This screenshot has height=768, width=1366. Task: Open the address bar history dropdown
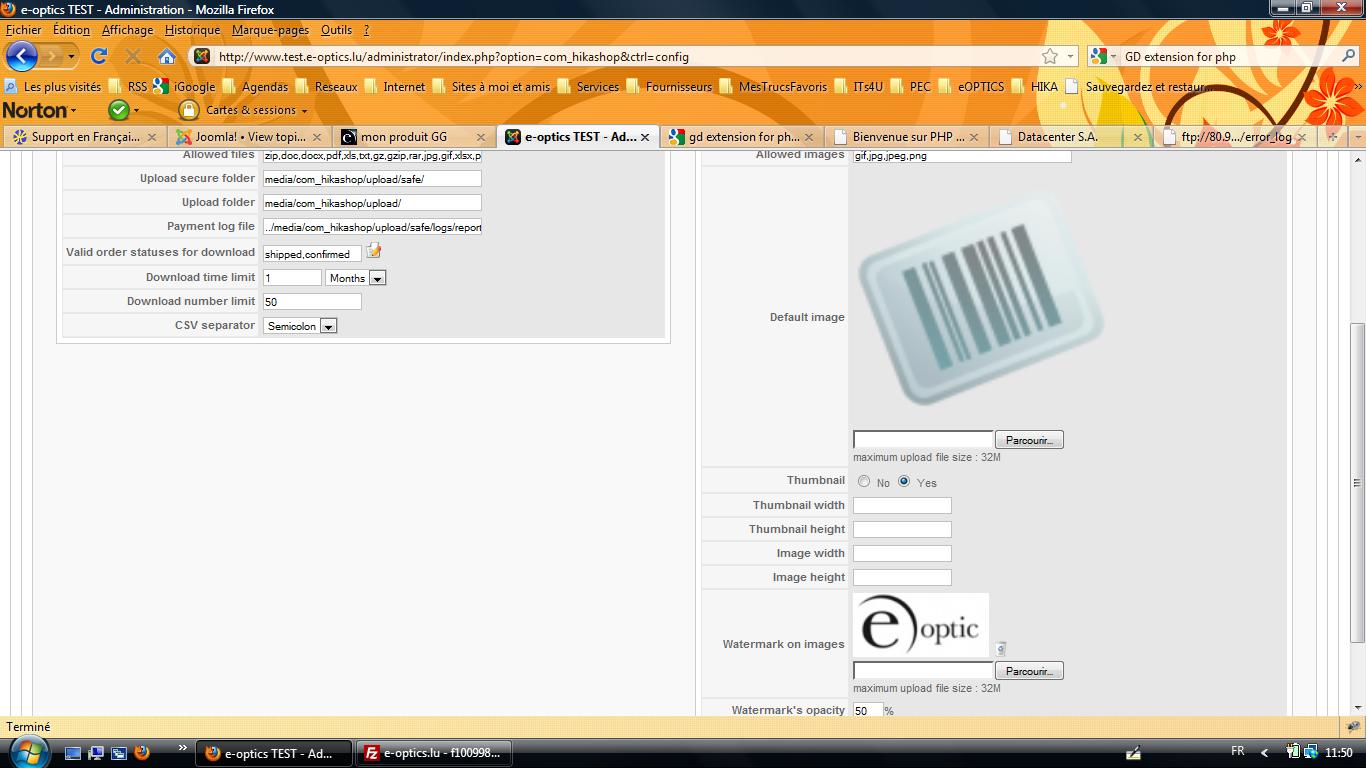1071,57
